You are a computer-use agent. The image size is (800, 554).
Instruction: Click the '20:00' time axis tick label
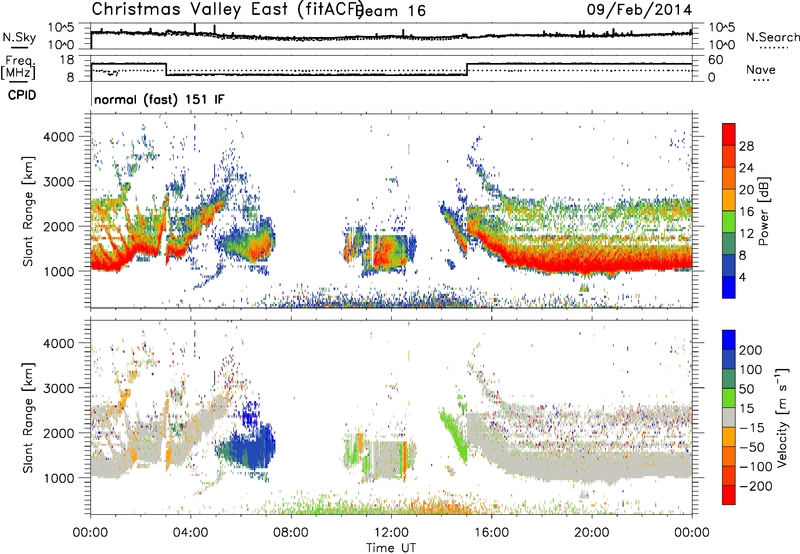point(591,533)
